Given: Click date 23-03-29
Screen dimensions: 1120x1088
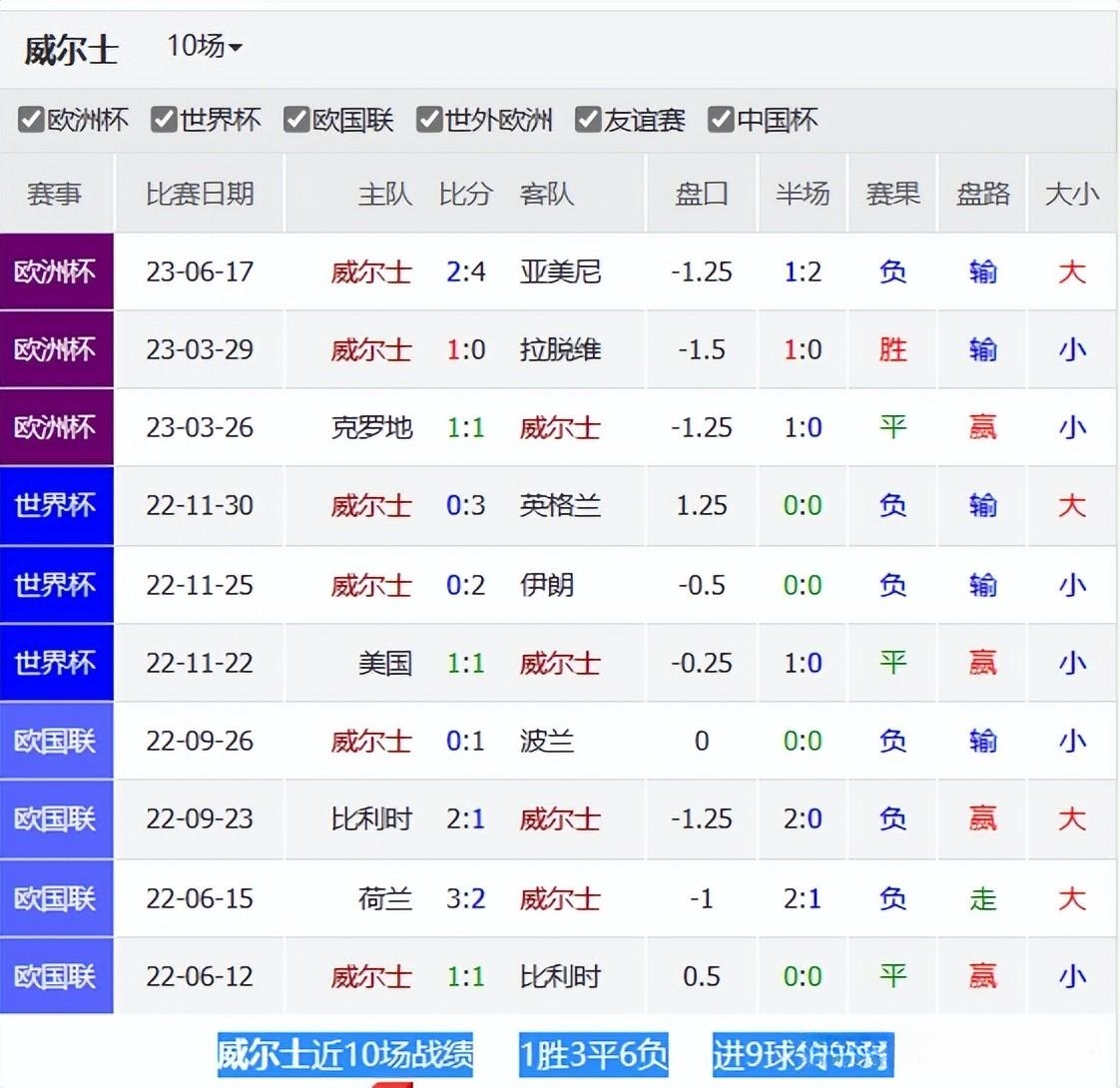Looking at the screenshot, I should tap(200, 349).
